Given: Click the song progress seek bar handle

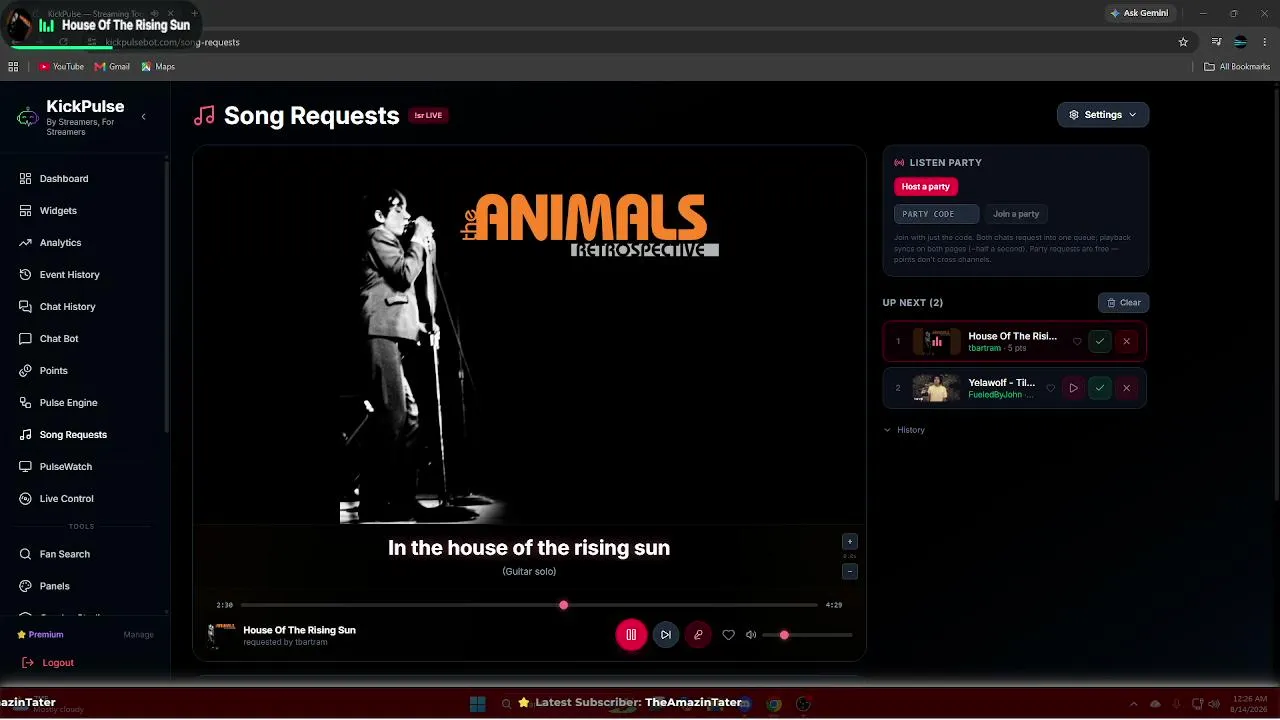Looking at the screenshot, I should (564, 605).
